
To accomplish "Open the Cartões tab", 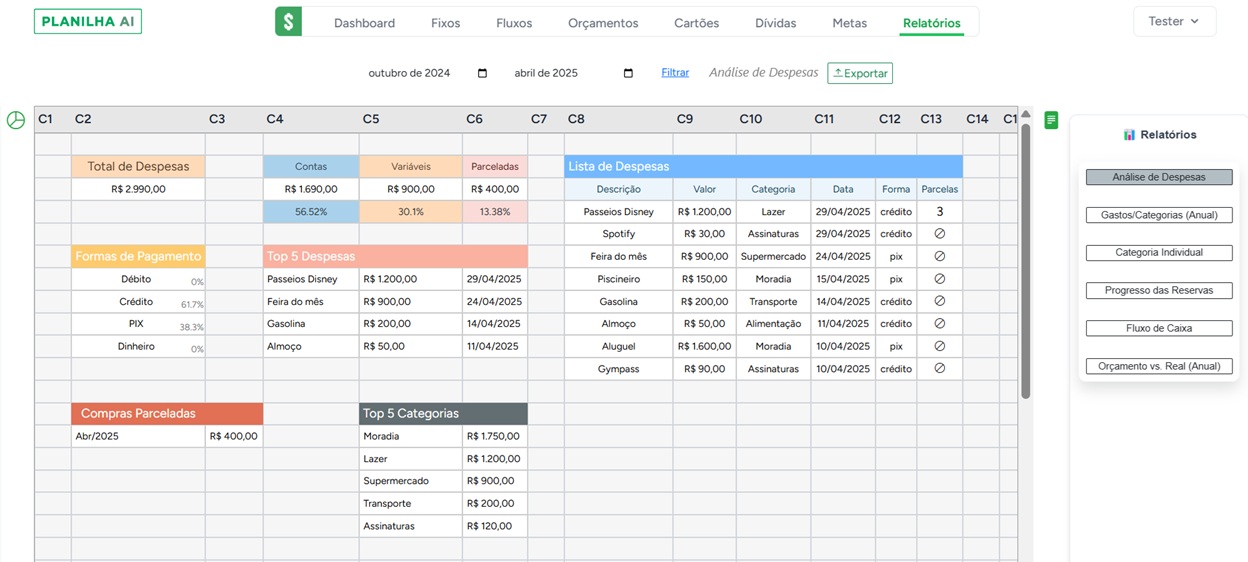I will [x=697, y=23].
